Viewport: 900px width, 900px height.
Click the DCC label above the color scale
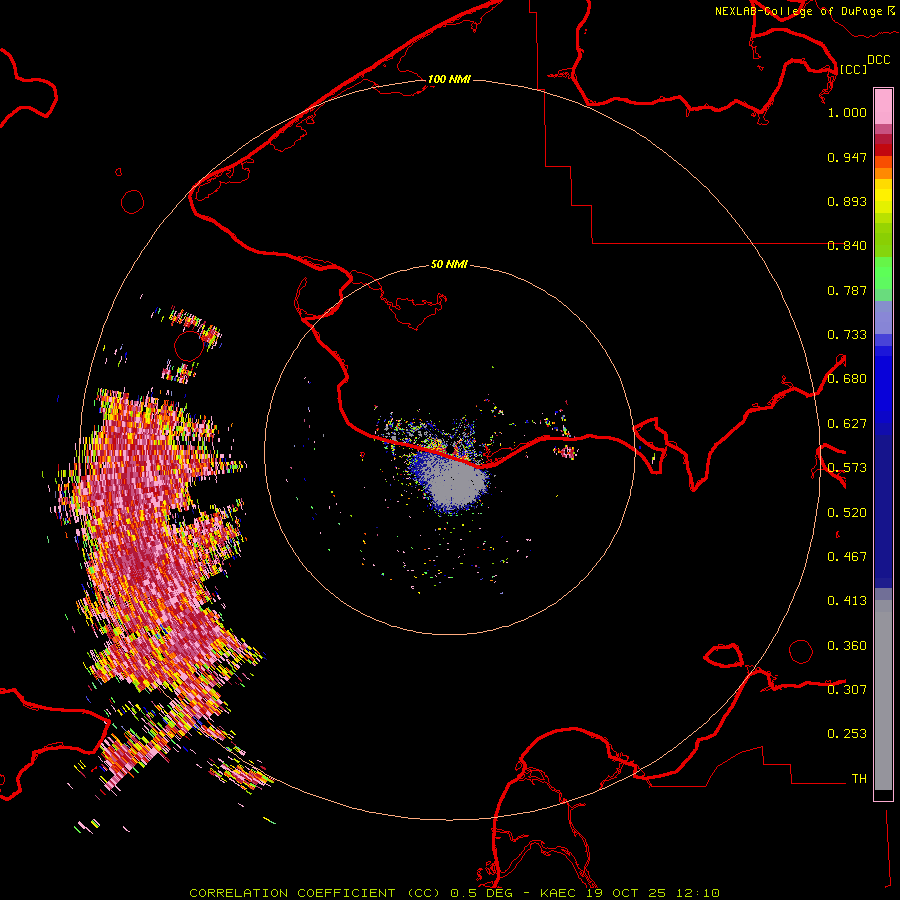click(878, 60)
